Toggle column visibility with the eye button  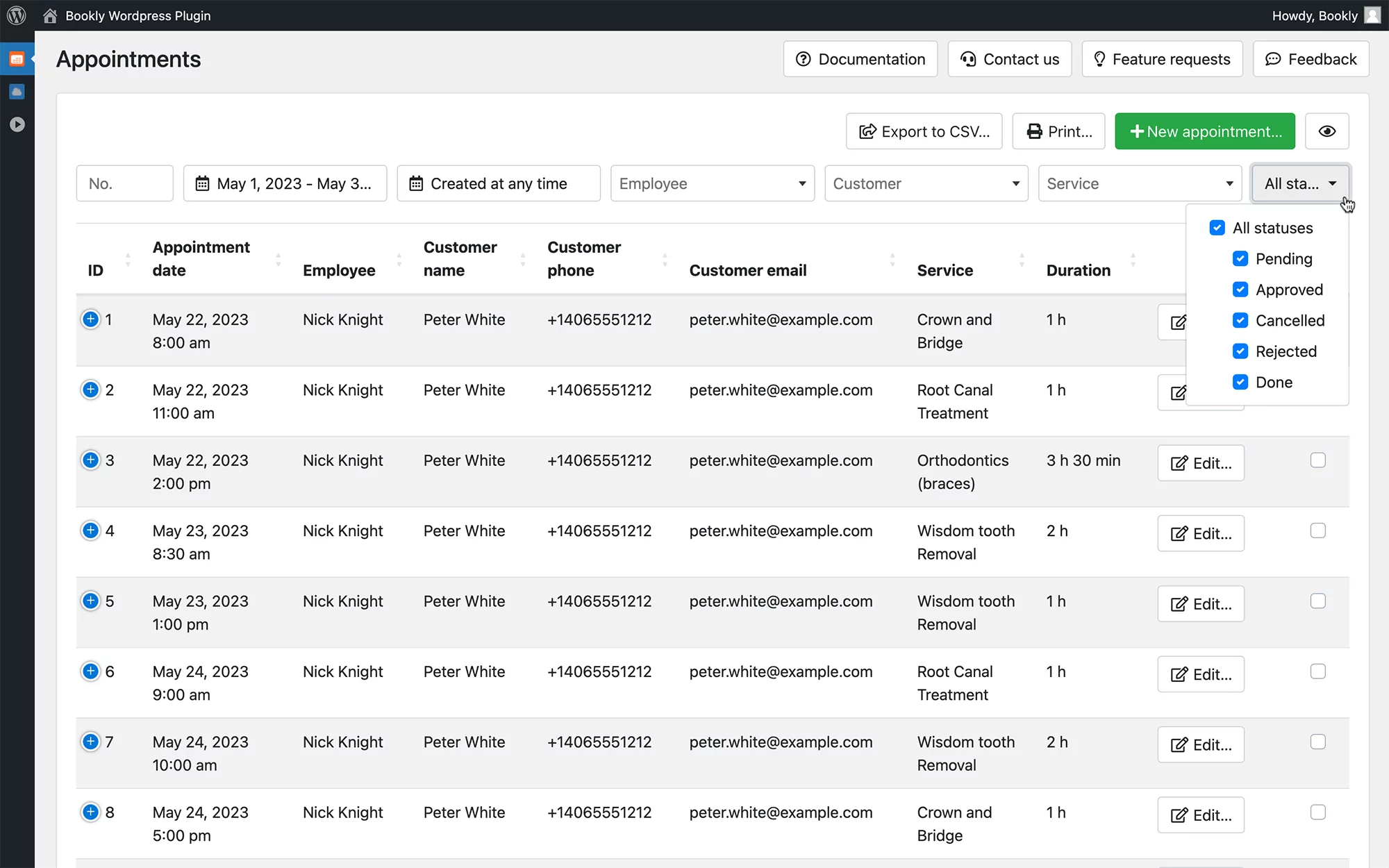click(x=1327, y=131)
